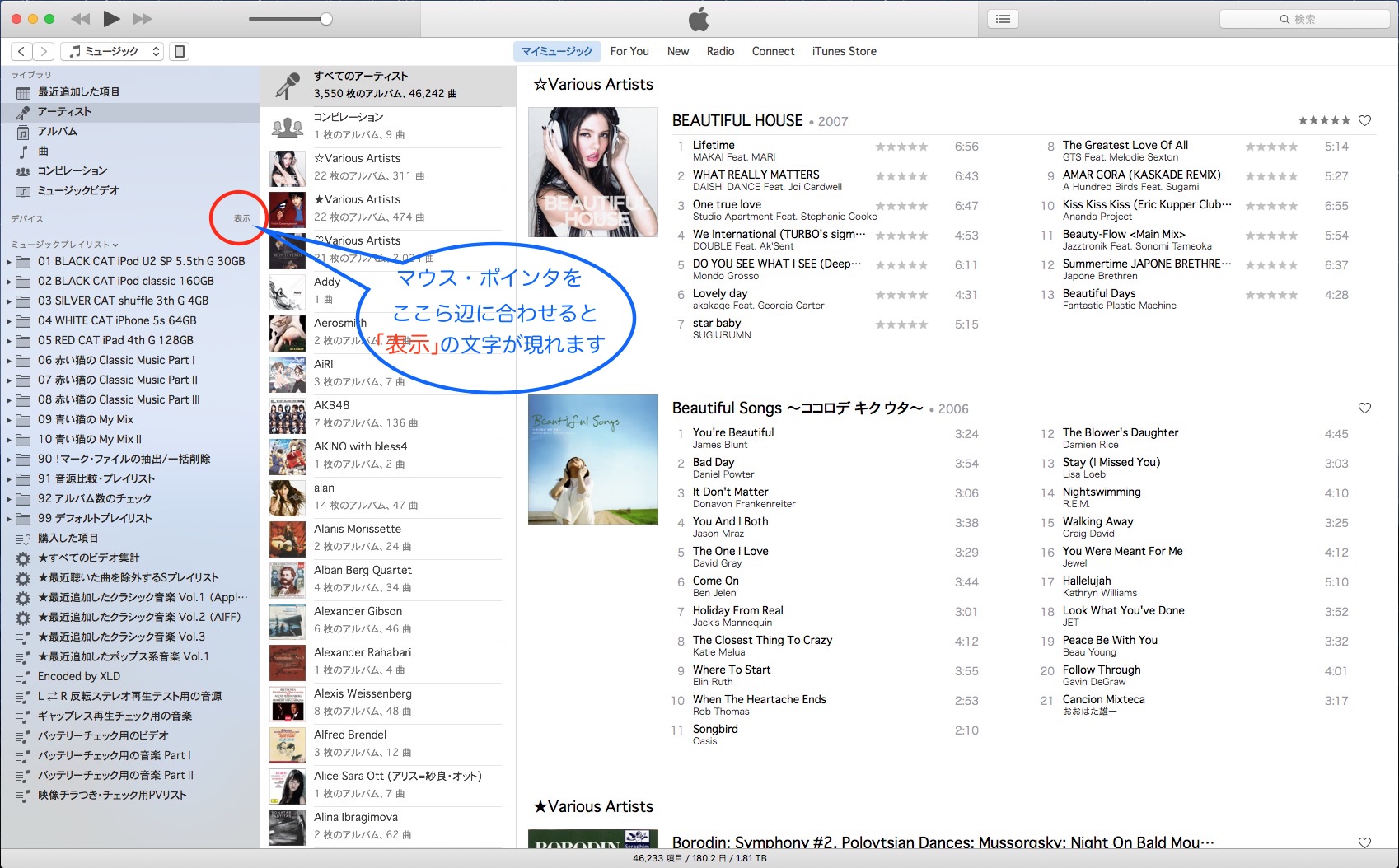Image resolution: width=1399 pixels, height=868 pixels.
Task: Select the すべてのアーティスト row
Action: (x=388, y=86)
